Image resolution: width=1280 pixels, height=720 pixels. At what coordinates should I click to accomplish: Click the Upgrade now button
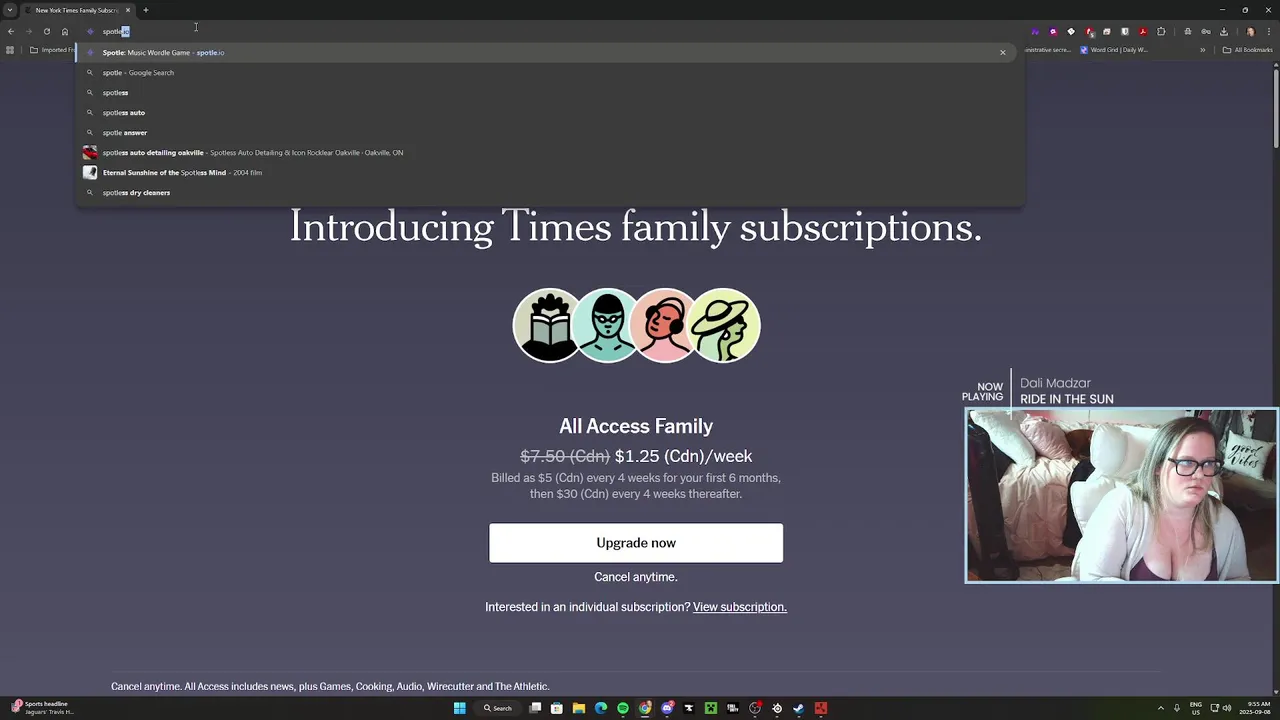[x=636, y=543]
